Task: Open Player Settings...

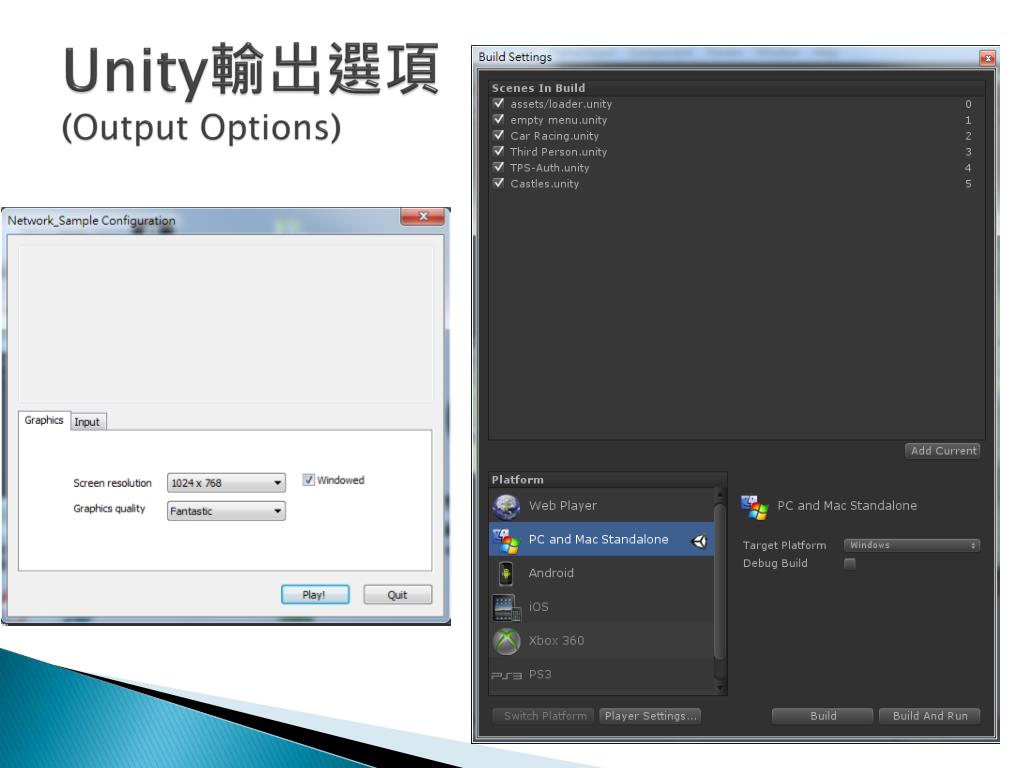Action: coord(650,716)
